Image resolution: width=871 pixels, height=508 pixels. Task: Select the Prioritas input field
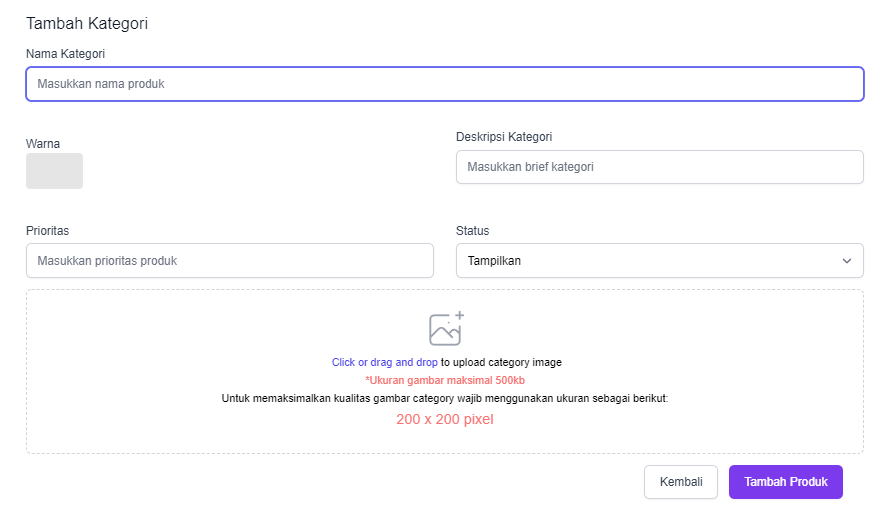point(229,261)
